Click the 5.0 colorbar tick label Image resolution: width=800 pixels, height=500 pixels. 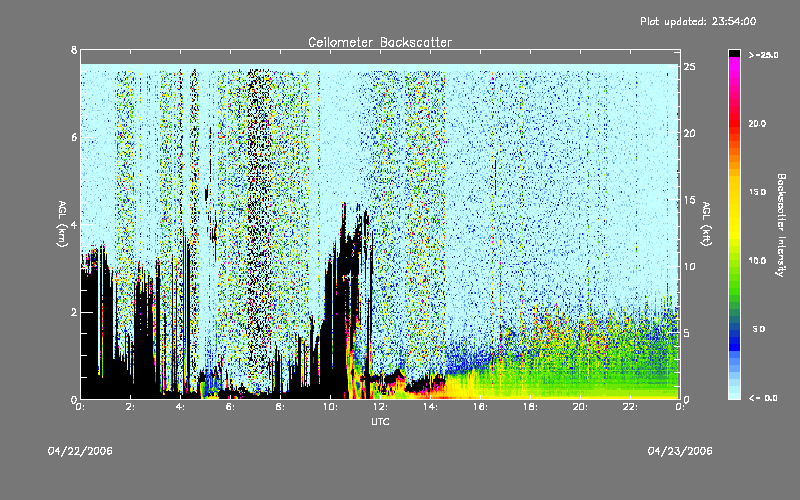[759, 329]
